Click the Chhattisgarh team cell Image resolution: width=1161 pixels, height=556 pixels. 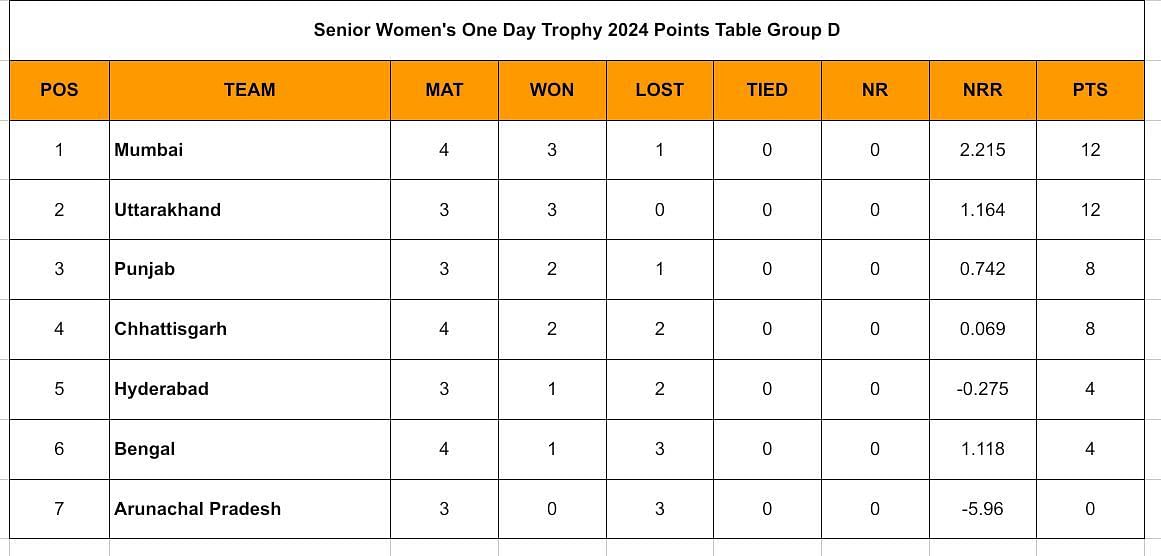[250, 329]
